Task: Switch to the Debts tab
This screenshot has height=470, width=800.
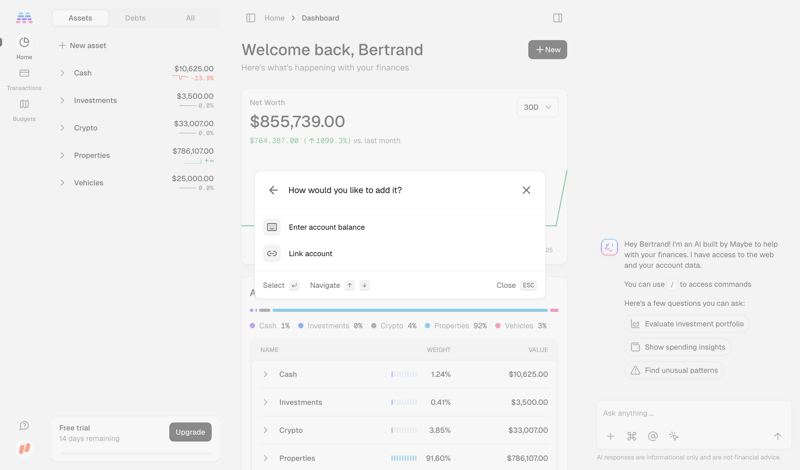Action: click(x=135, y=18)
